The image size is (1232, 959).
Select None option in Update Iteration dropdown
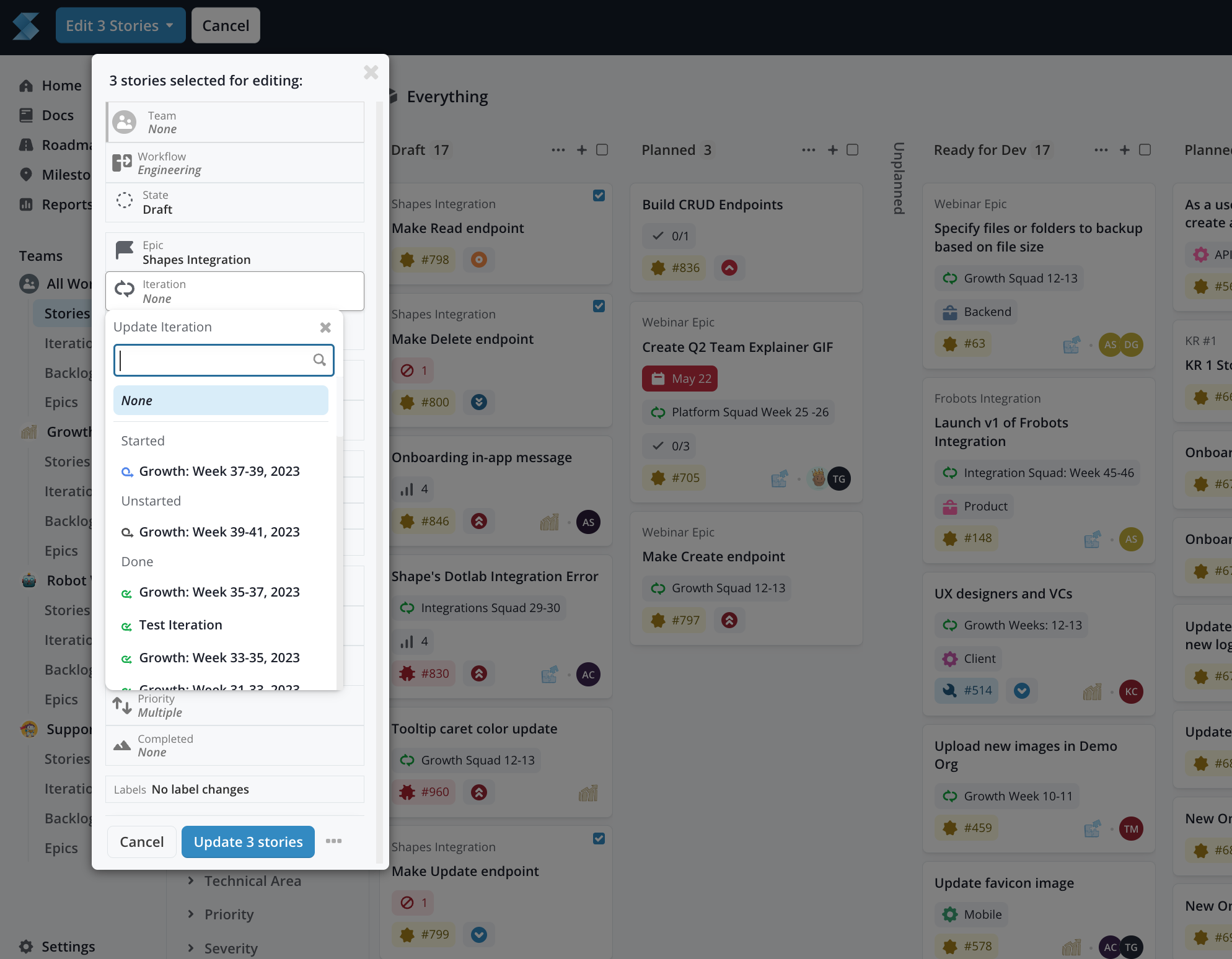[x=221, y=399]
